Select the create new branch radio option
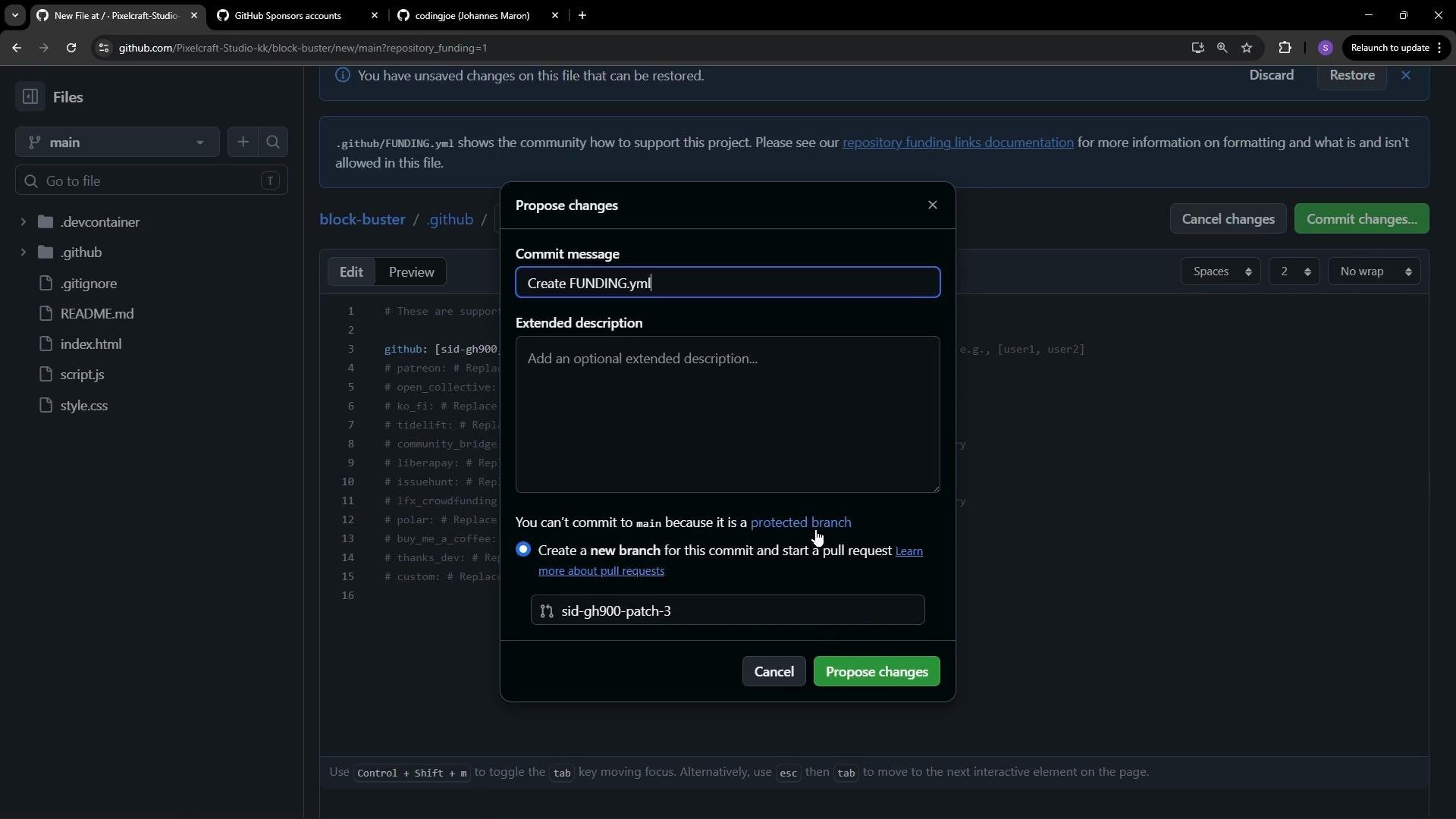 (523, 550)
